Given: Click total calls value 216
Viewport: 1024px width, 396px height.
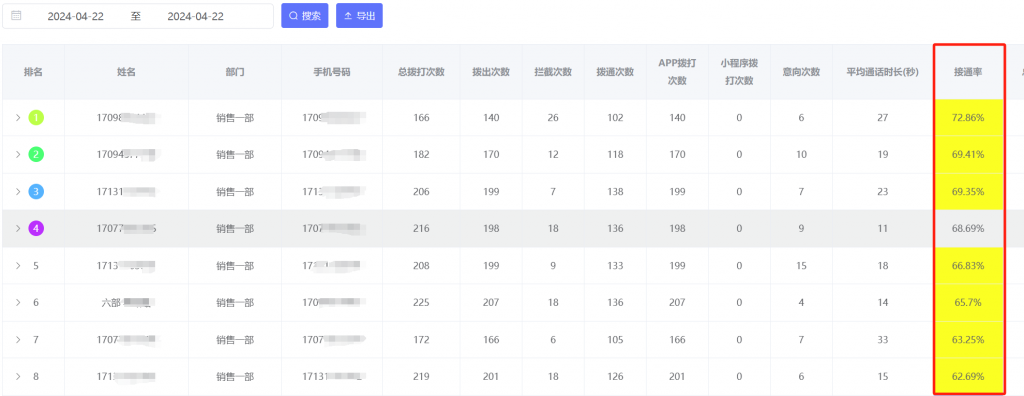Looking at the screenshot, I should tap(421, 229).
